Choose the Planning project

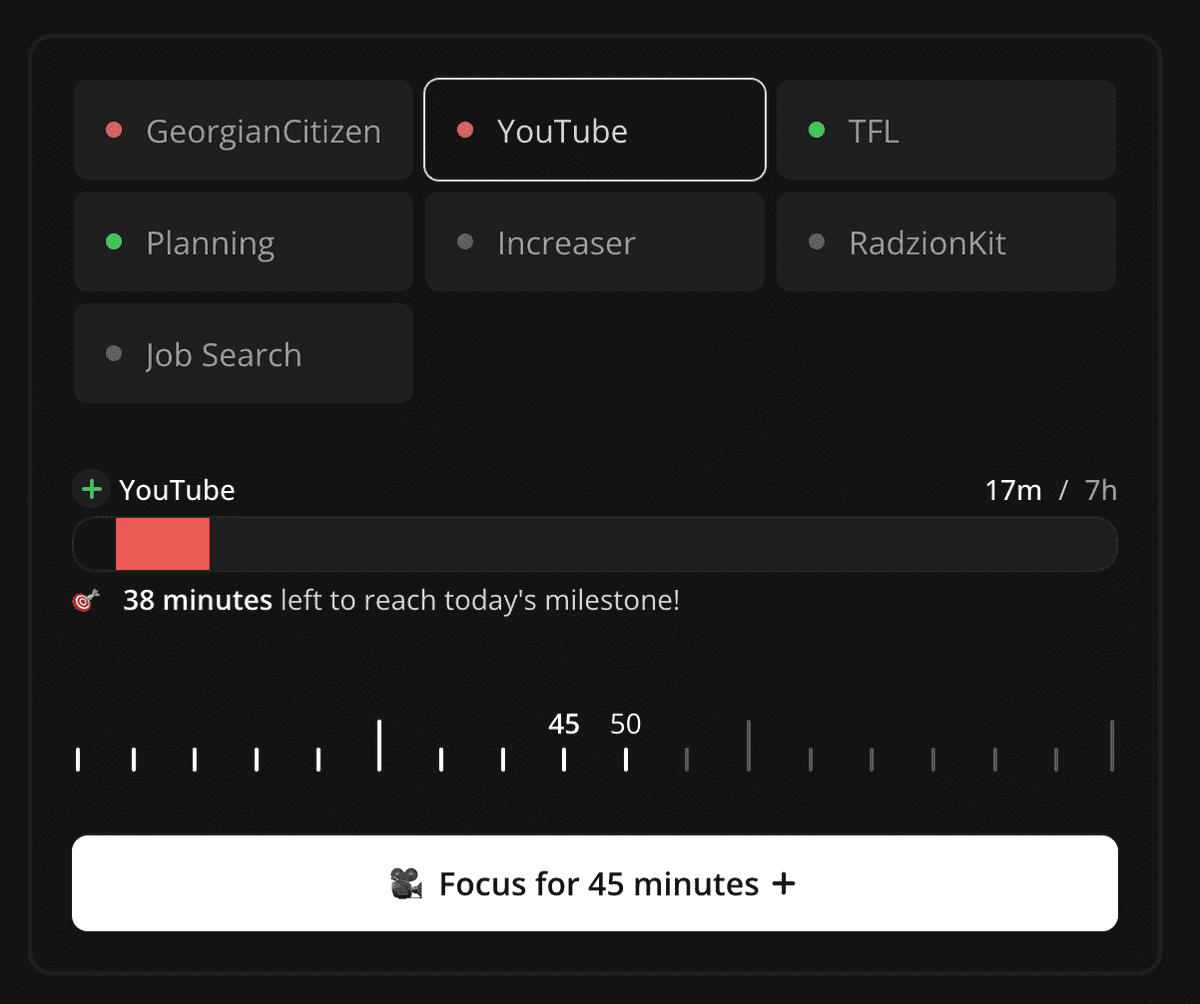[243, 242]
